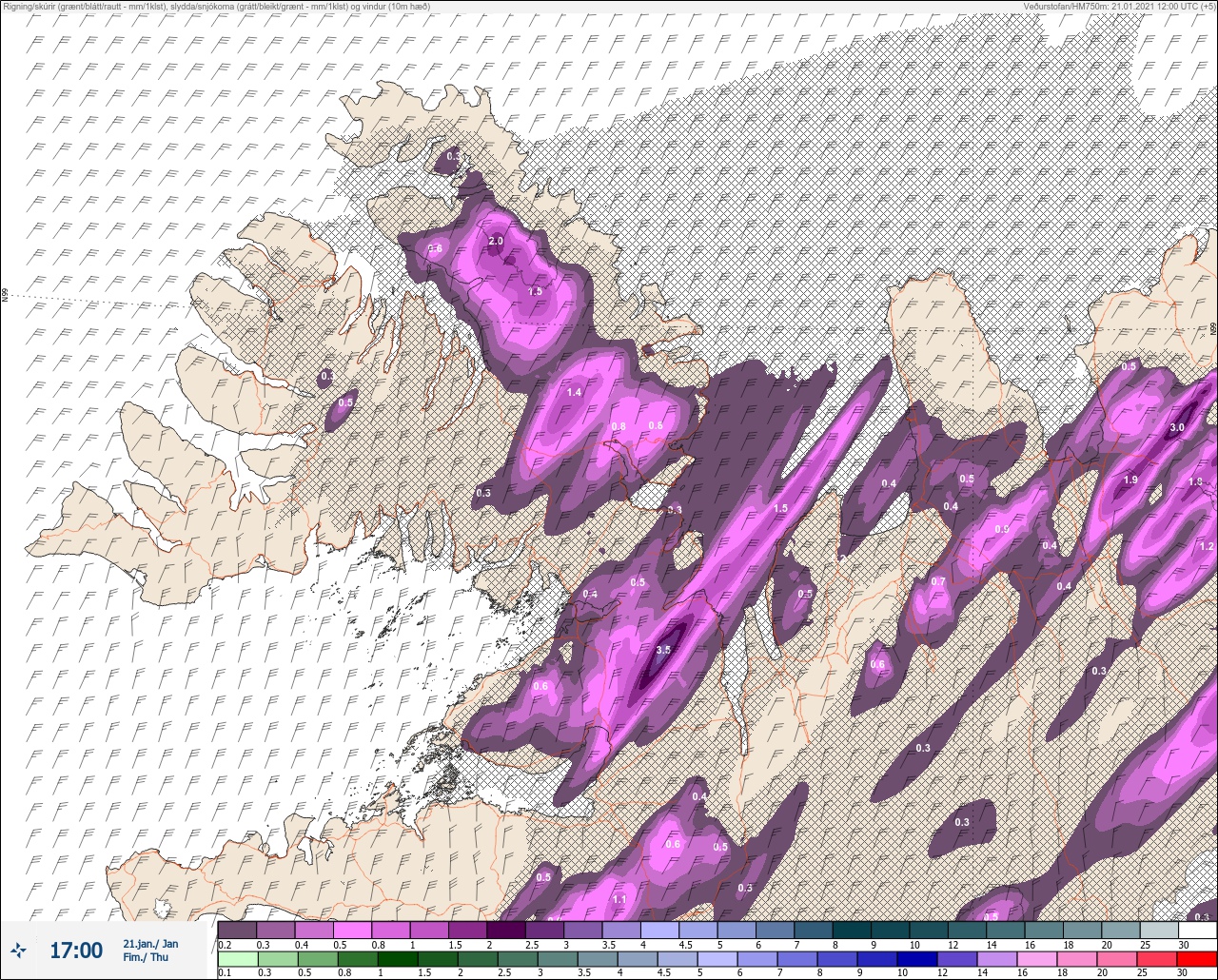The height and width of the screenshot is (980, 1218).
Task: Select top-row legend swatch labeled 8
Action: pos(852,930)
